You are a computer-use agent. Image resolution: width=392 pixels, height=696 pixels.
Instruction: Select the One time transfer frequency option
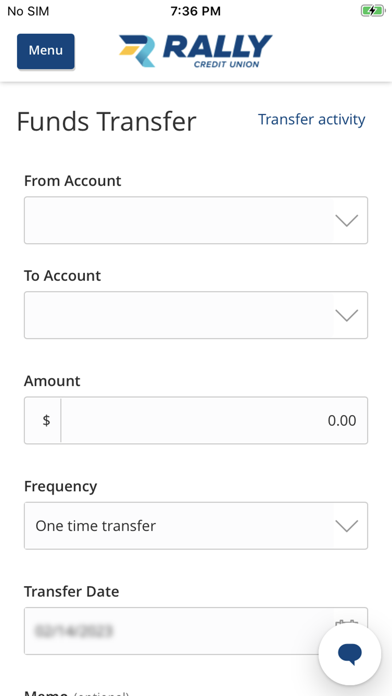(96, 526)
